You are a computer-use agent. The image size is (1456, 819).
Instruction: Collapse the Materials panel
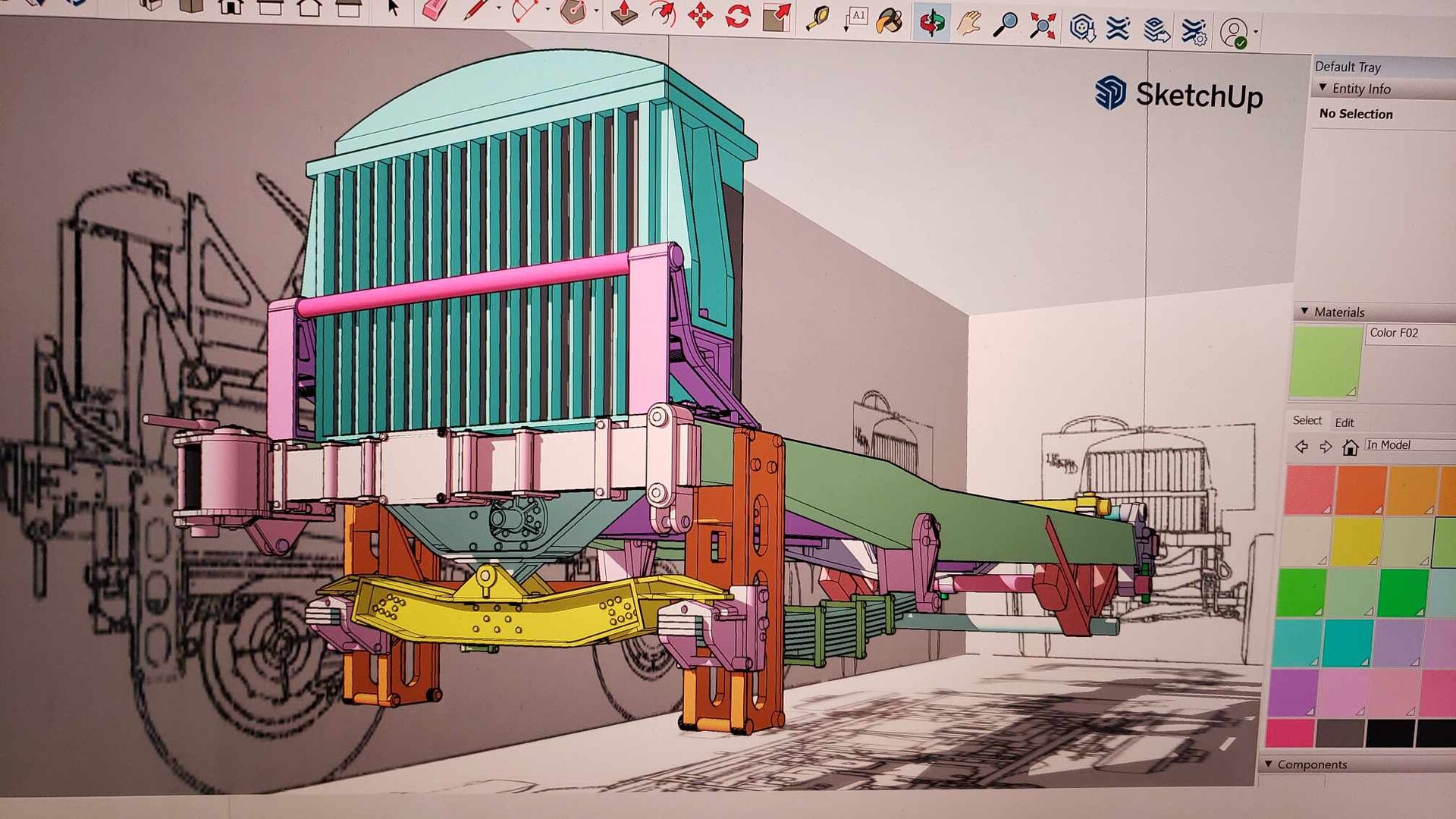click(x=1305, y=311)
